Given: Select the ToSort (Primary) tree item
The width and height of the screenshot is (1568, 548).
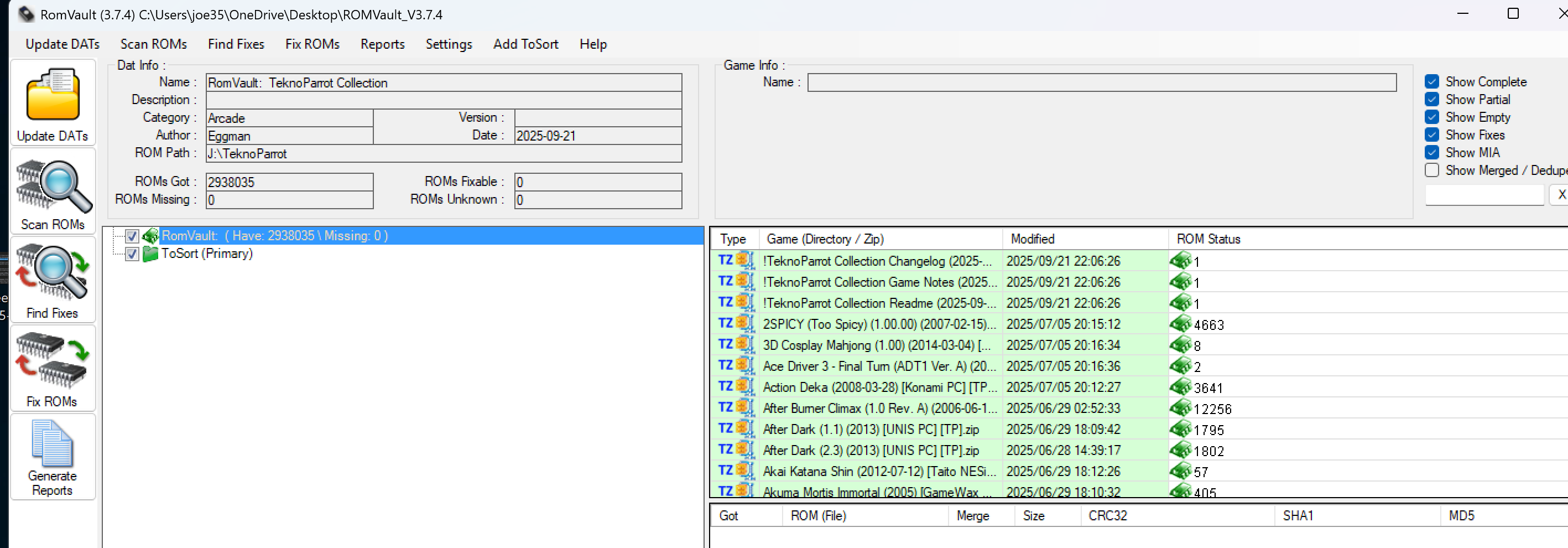Looking at the screenshot, I should (x=207, y=254).
